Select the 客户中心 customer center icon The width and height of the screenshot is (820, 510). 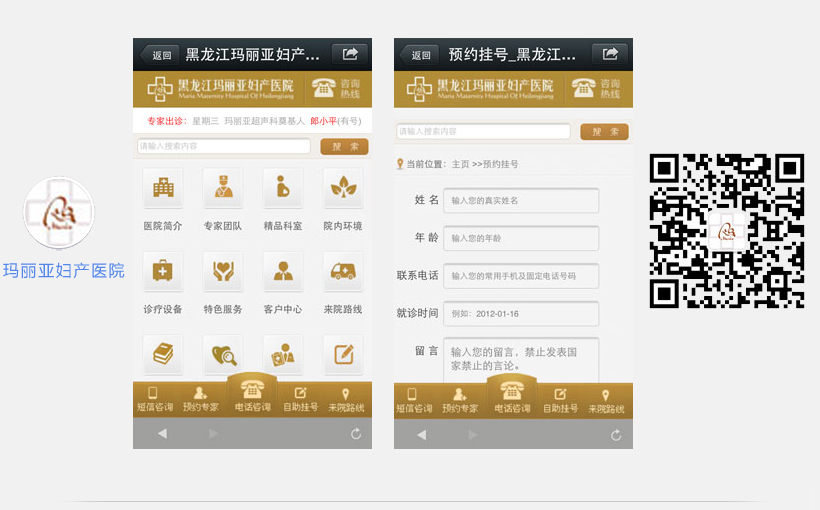(283, 271)
